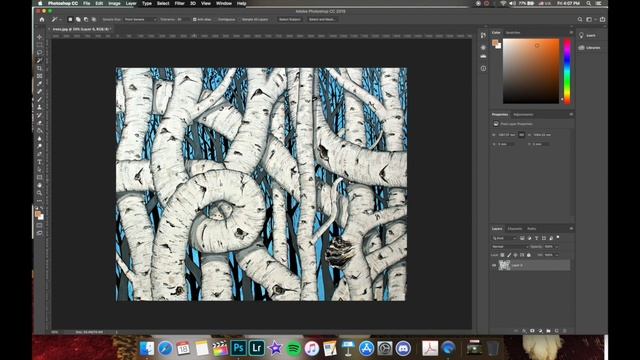Screen dimensions: 640x360
Task: Open the search icon in options bar
Action: pyautogui.click(x=580, y=19)
